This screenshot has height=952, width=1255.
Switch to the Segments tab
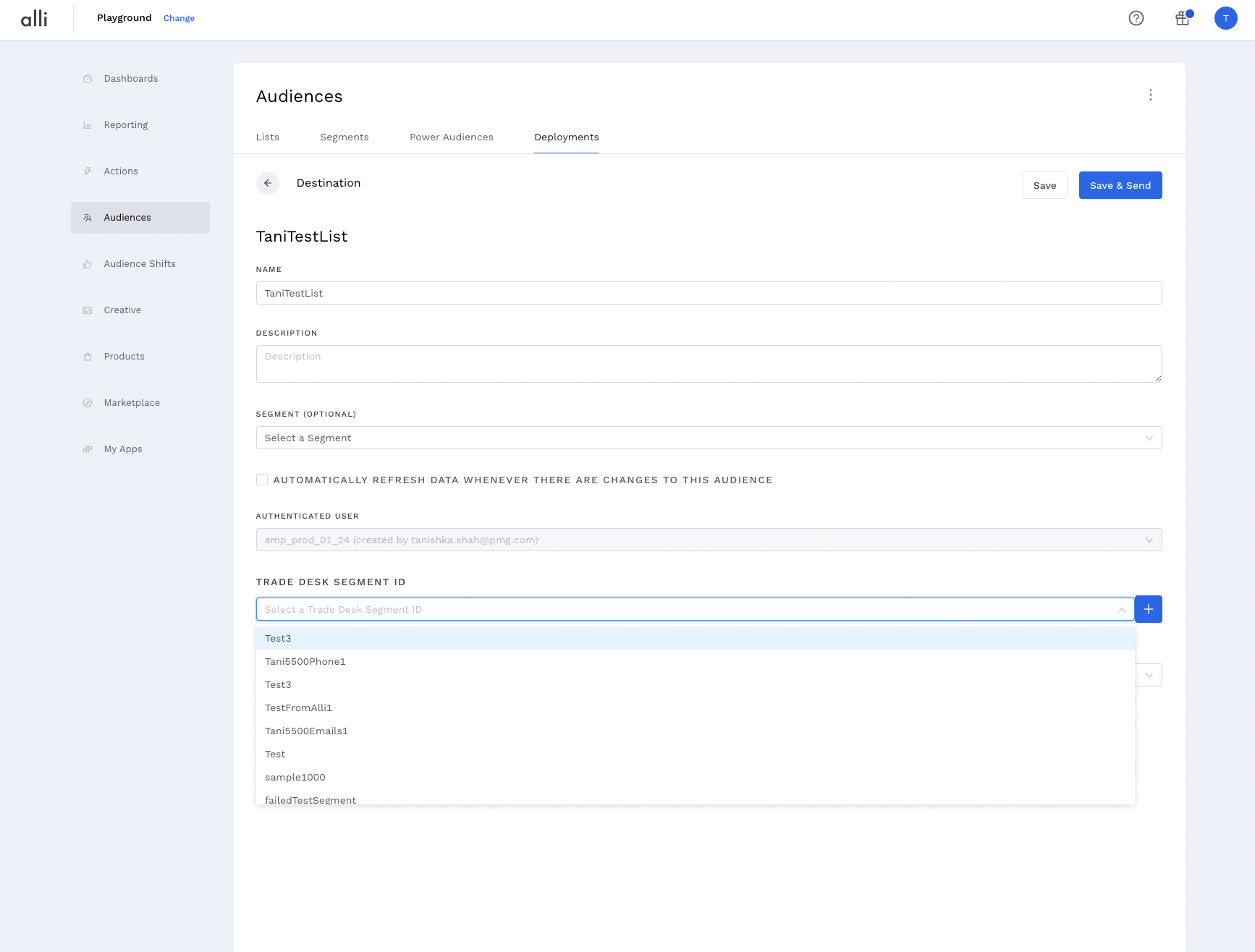(344, 137)
